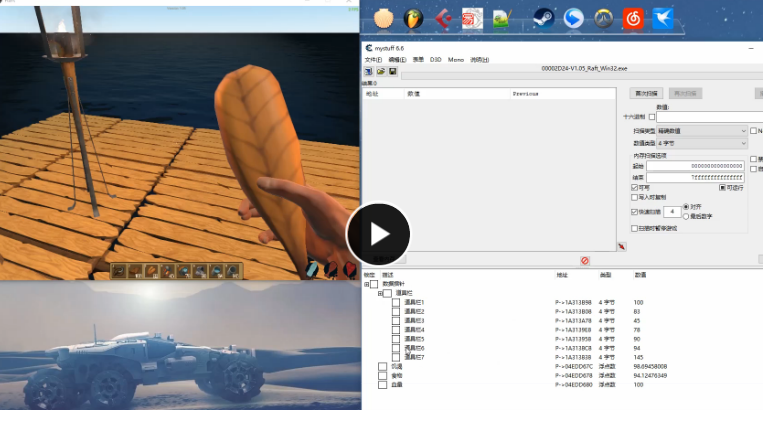Click the blue thirst indicator in game
Screen dimensions: 763x433
pos(312,269)
